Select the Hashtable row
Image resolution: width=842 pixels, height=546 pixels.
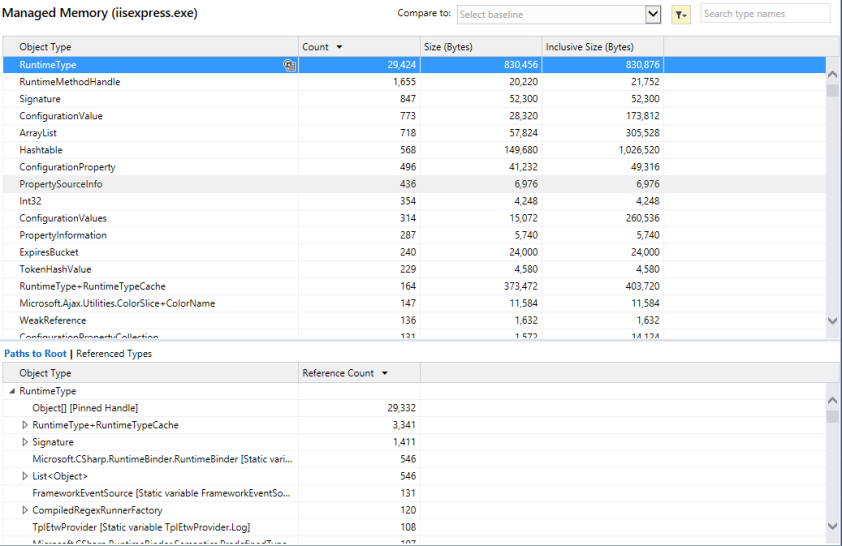coord(414,150)
